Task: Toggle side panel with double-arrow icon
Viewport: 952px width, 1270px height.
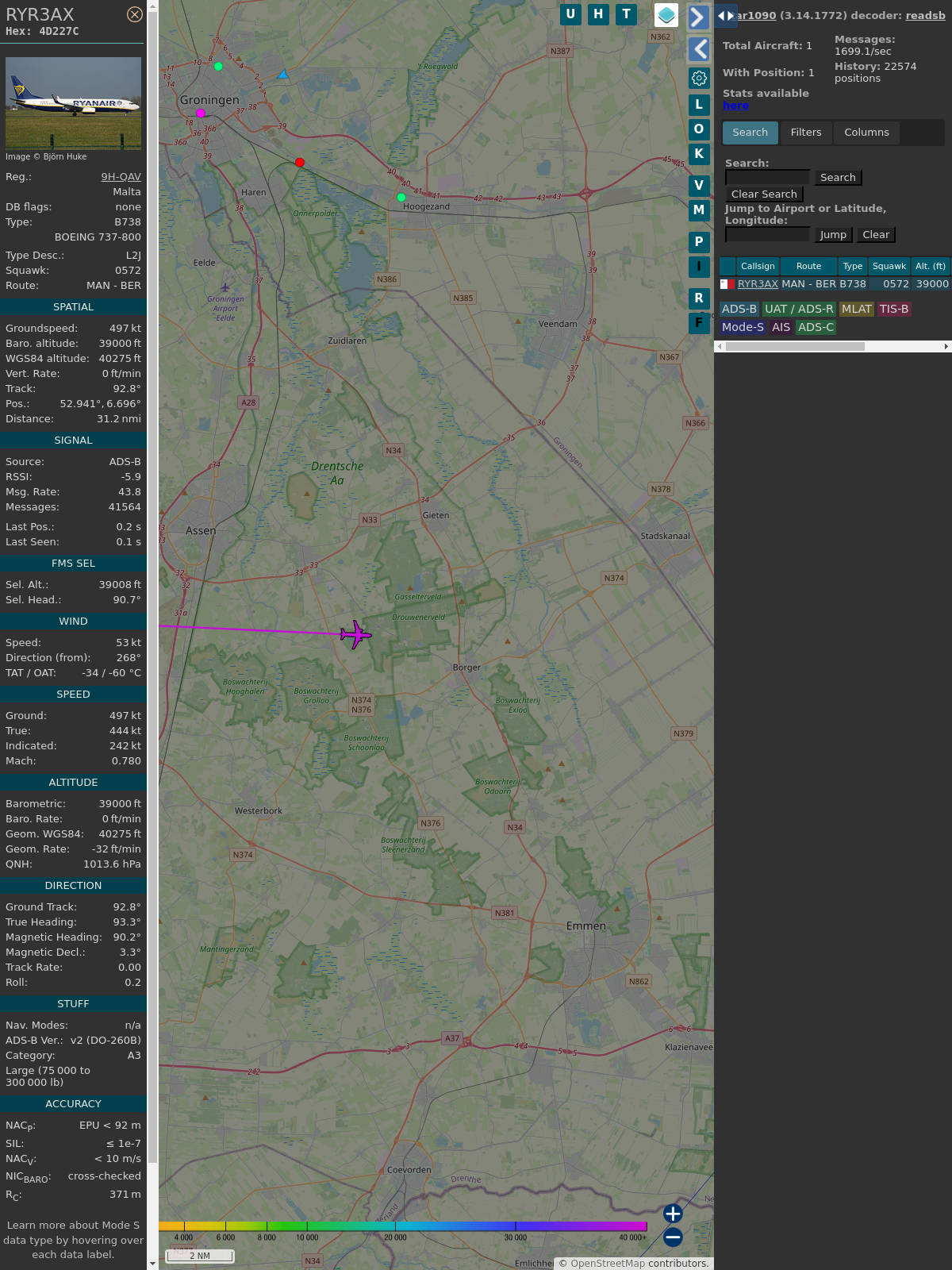Action: 725,16
